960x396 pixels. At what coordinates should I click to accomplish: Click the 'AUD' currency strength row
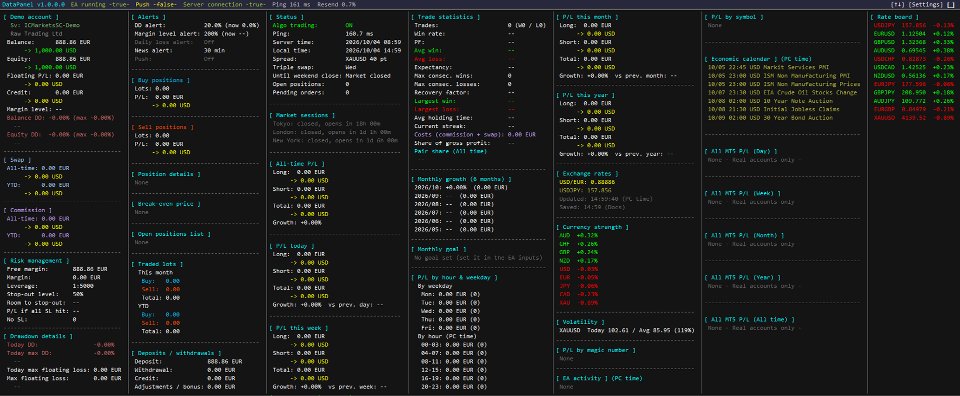pyautogui.click(x=579, y=236)
